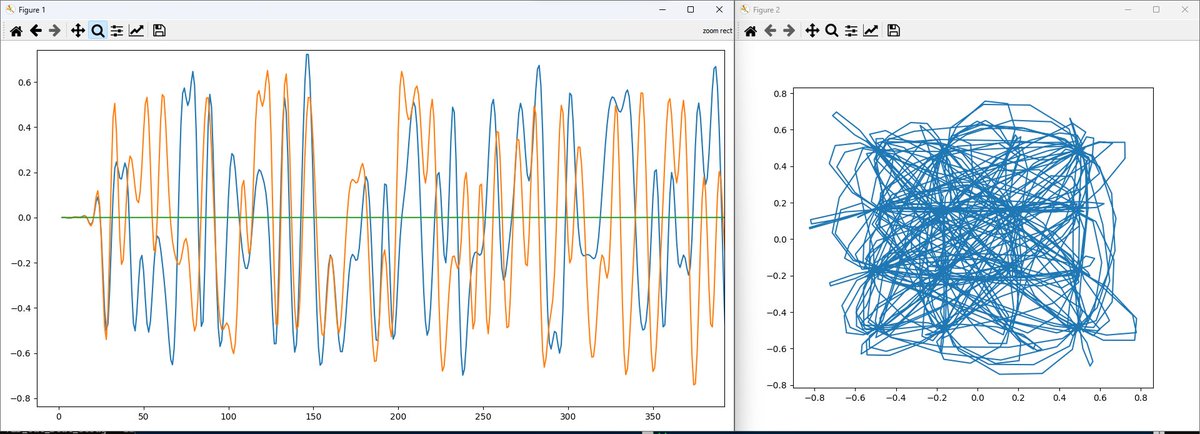
Task: Click the green zero line in Figure 1 plot
Action: [x=400, y=217]
